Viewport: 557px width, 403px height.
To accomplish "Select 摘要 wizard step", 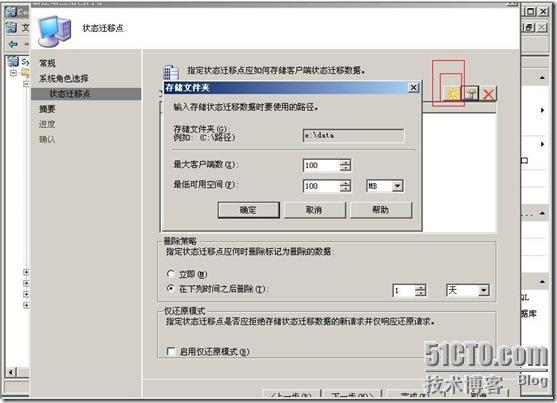I will [x=47, y=109].
